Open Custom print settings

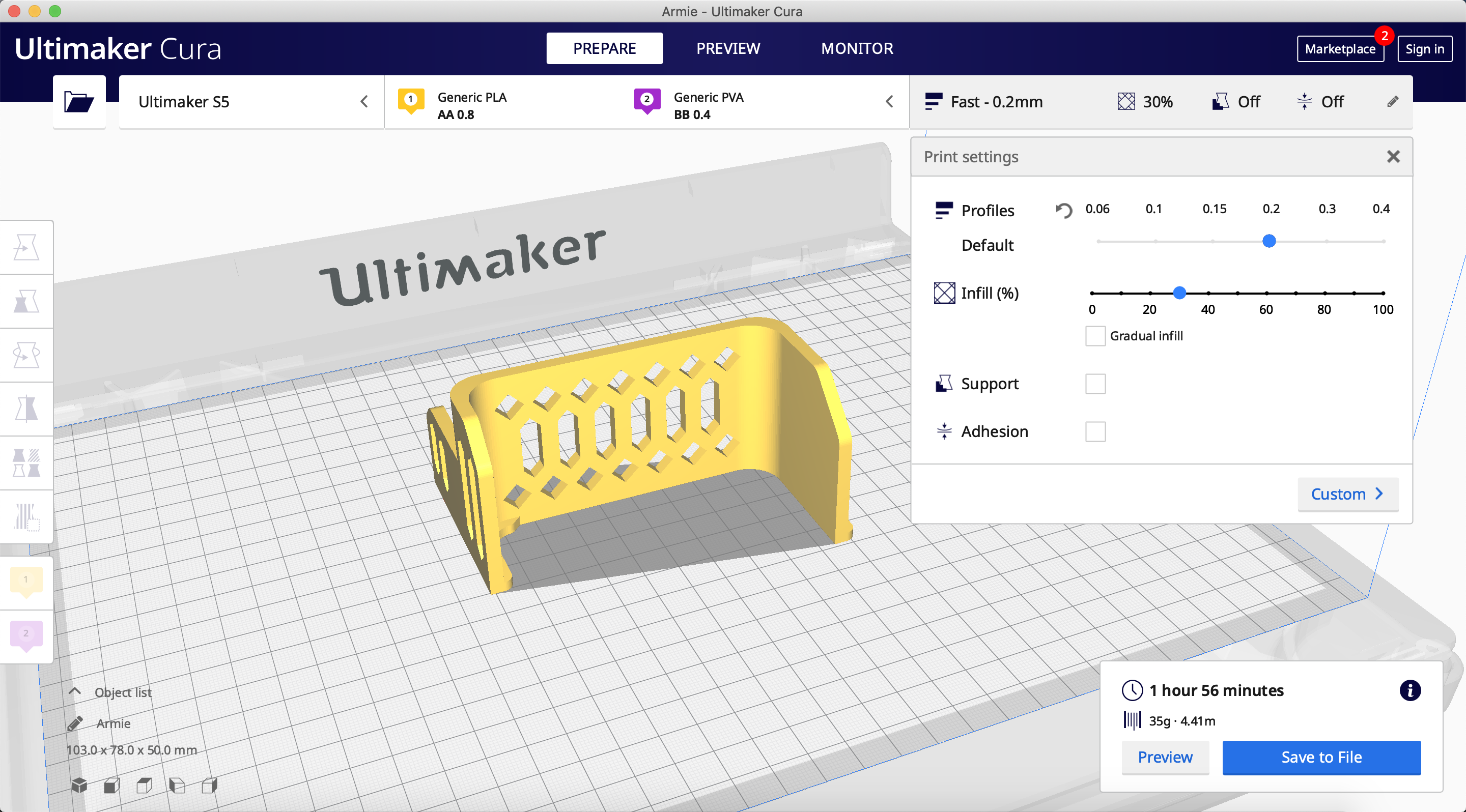point(1347,494)
